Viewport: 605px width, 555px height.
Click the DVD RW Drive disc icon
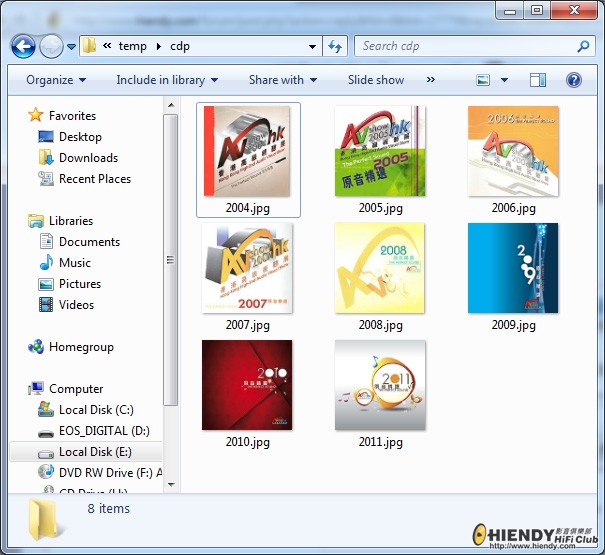tap(46, 472)
